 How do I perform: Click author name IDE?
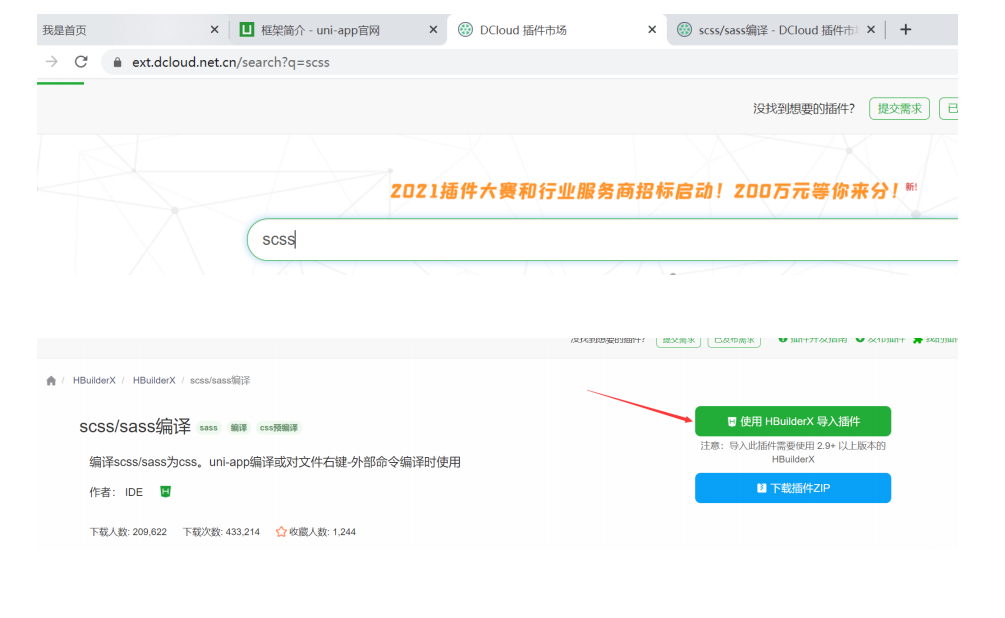134,492
